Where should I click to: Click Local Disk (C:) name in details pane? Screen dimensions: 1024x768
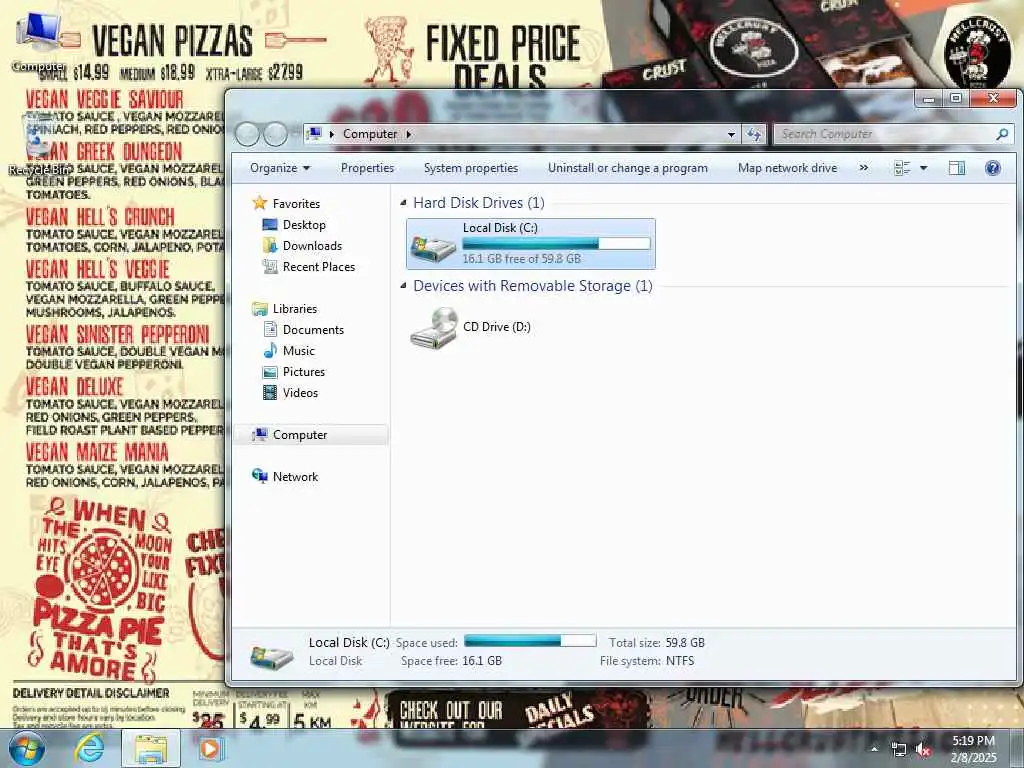[x=349, y=643]
